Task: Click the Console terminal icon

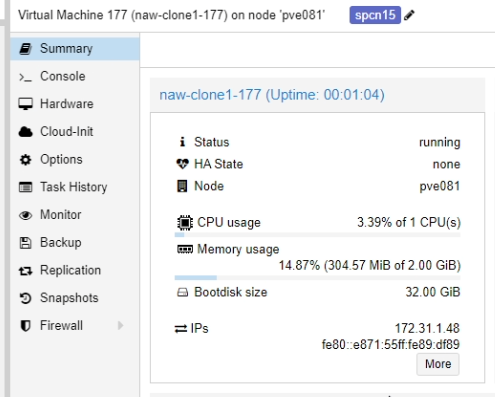Action: pos(25,77)
